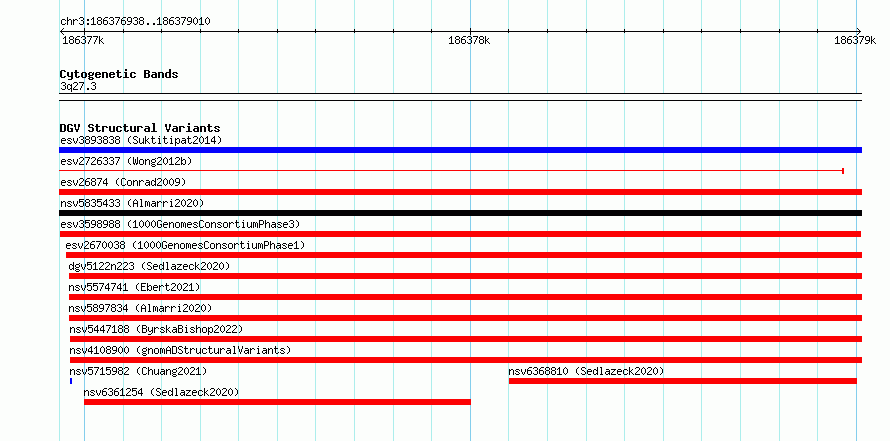Click the chr3:186376938..186379010 region label
This screenshot has width=890, height=441.
[x=135, y=22]
